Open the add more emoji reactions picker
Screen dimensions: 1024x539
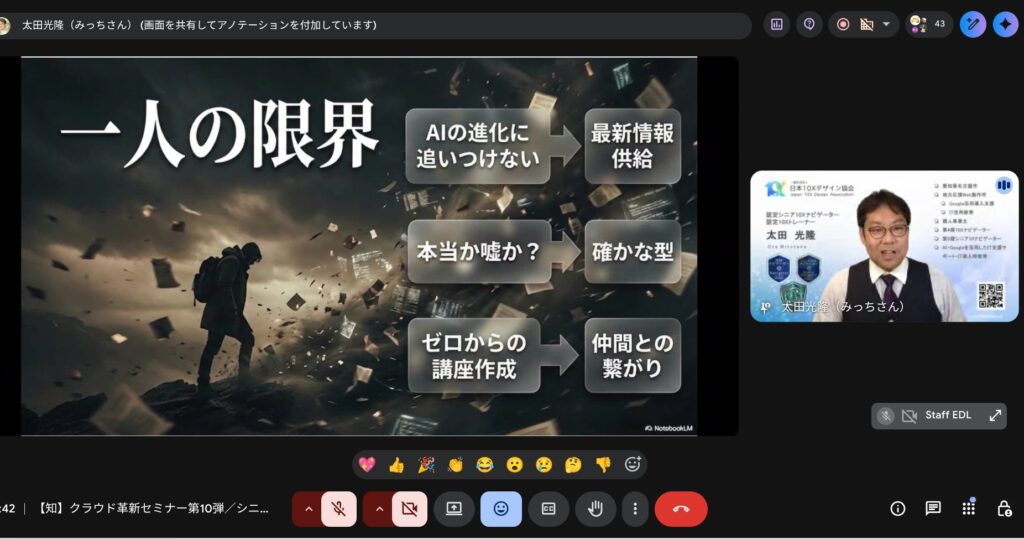[x=632, y=464]
